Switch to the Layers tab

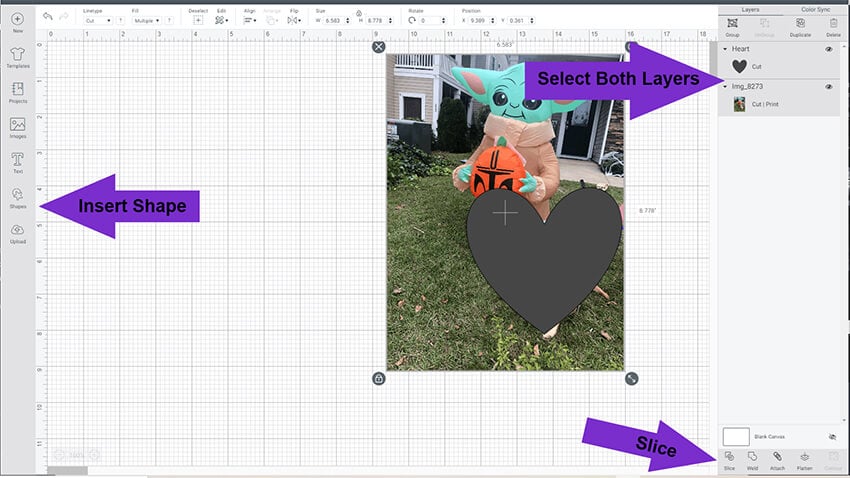[750, 10]
